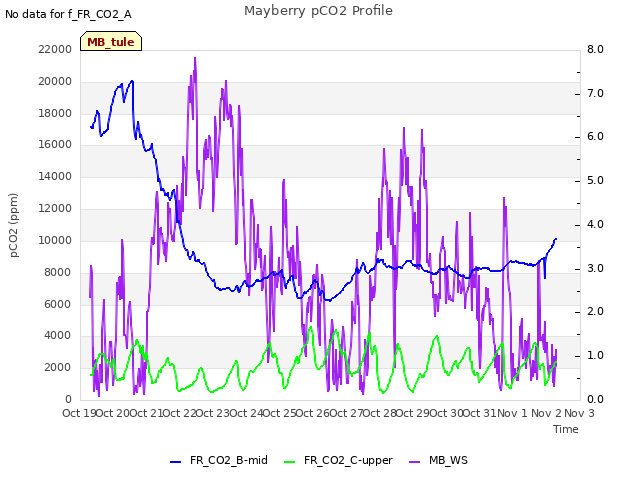
Task: Click the 14000 y-axis tick label
Action: point(55,176)
